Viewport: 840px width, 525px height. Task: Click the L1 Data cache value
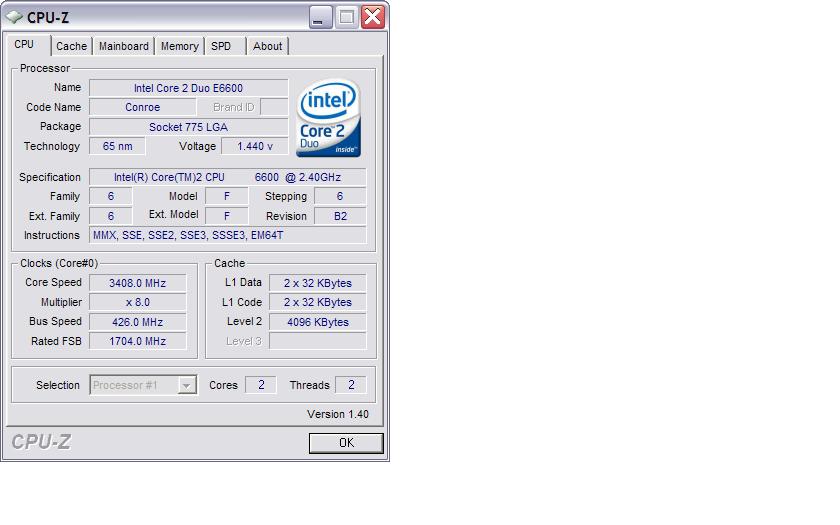point(318,283)
